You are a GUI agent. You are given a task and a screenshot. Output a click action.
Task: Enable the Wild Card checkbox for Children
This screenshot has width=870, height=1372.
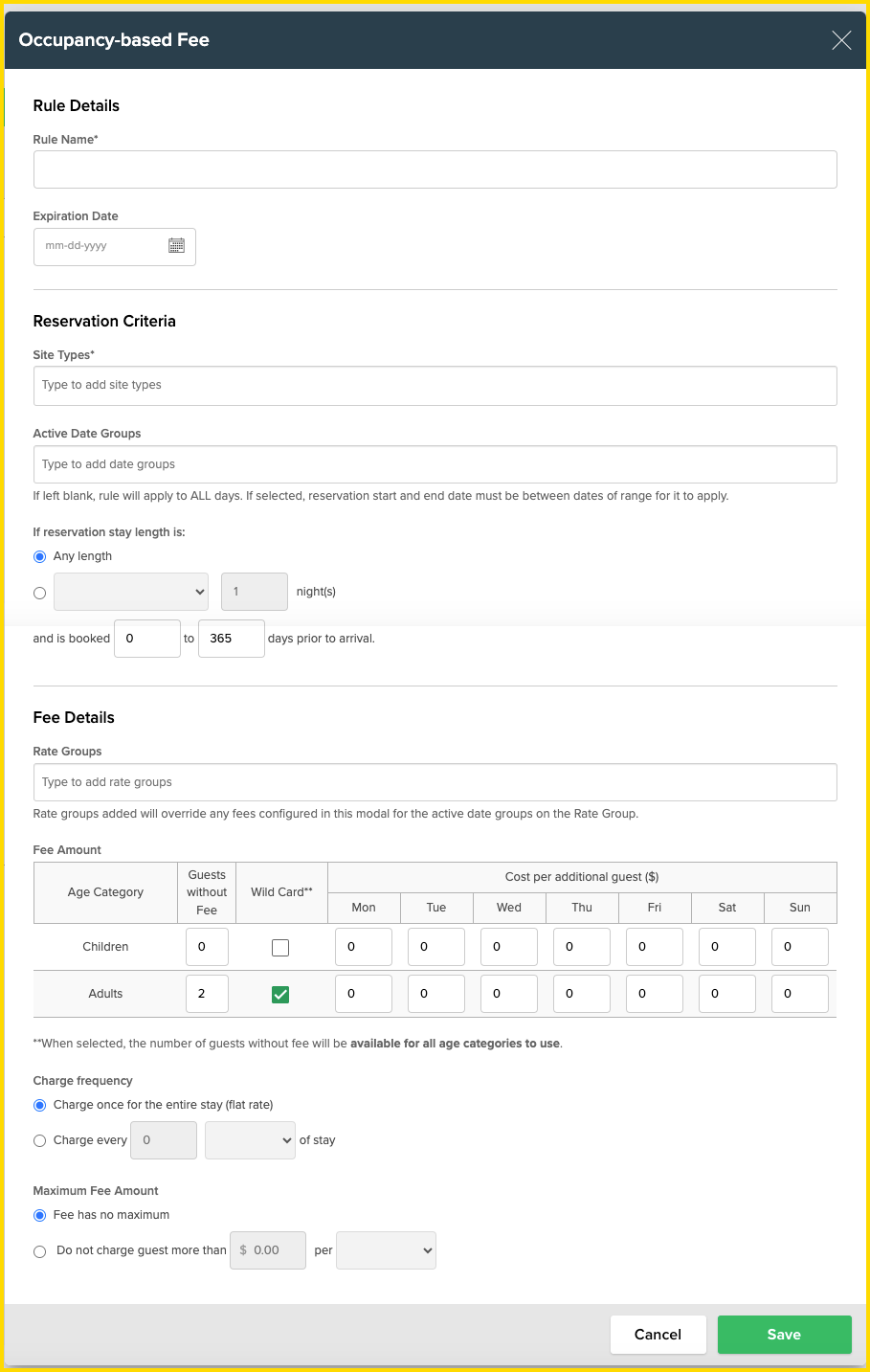[280, 946]
